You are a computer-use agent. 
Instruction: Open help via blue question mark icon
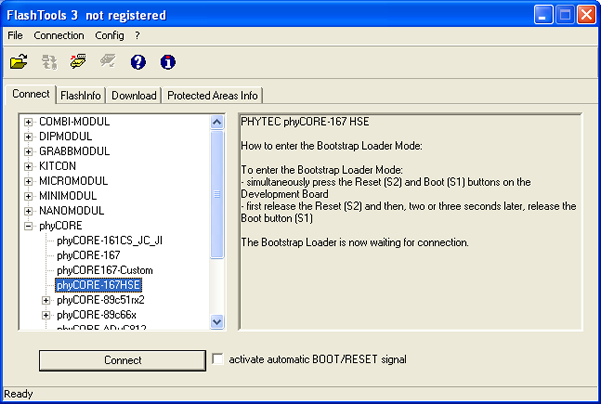click(x=138, y=62)
